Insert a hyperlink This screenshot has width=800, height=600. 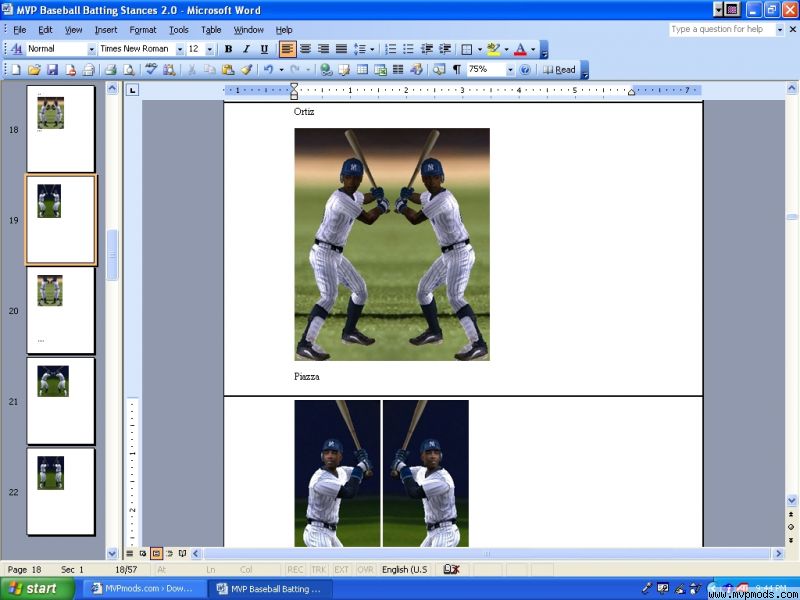[326, 69]
